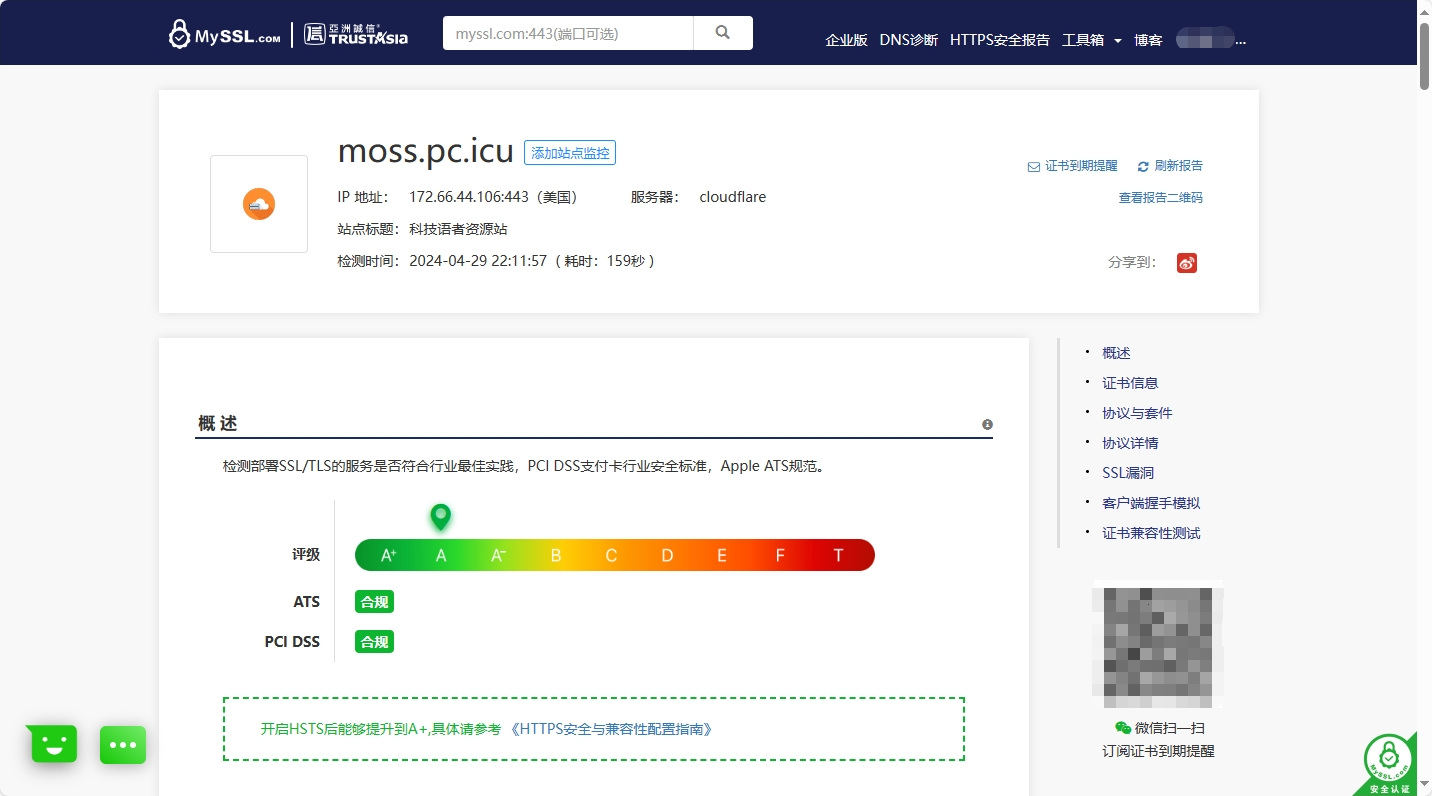Click the 添加站点监控 button
Screen dimensions: 1432x796
(570, 153)
